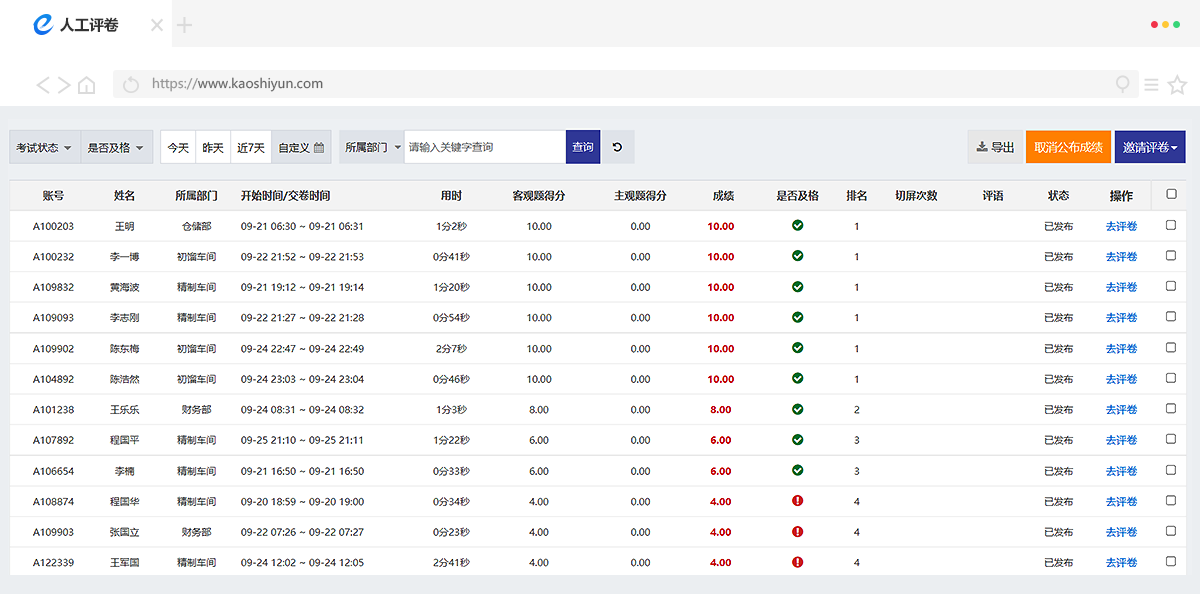Viewport: 1200px width, 594px height.
Task: Open the 所属部门 search-field dropdown
Action: click(x=372, y=147)
